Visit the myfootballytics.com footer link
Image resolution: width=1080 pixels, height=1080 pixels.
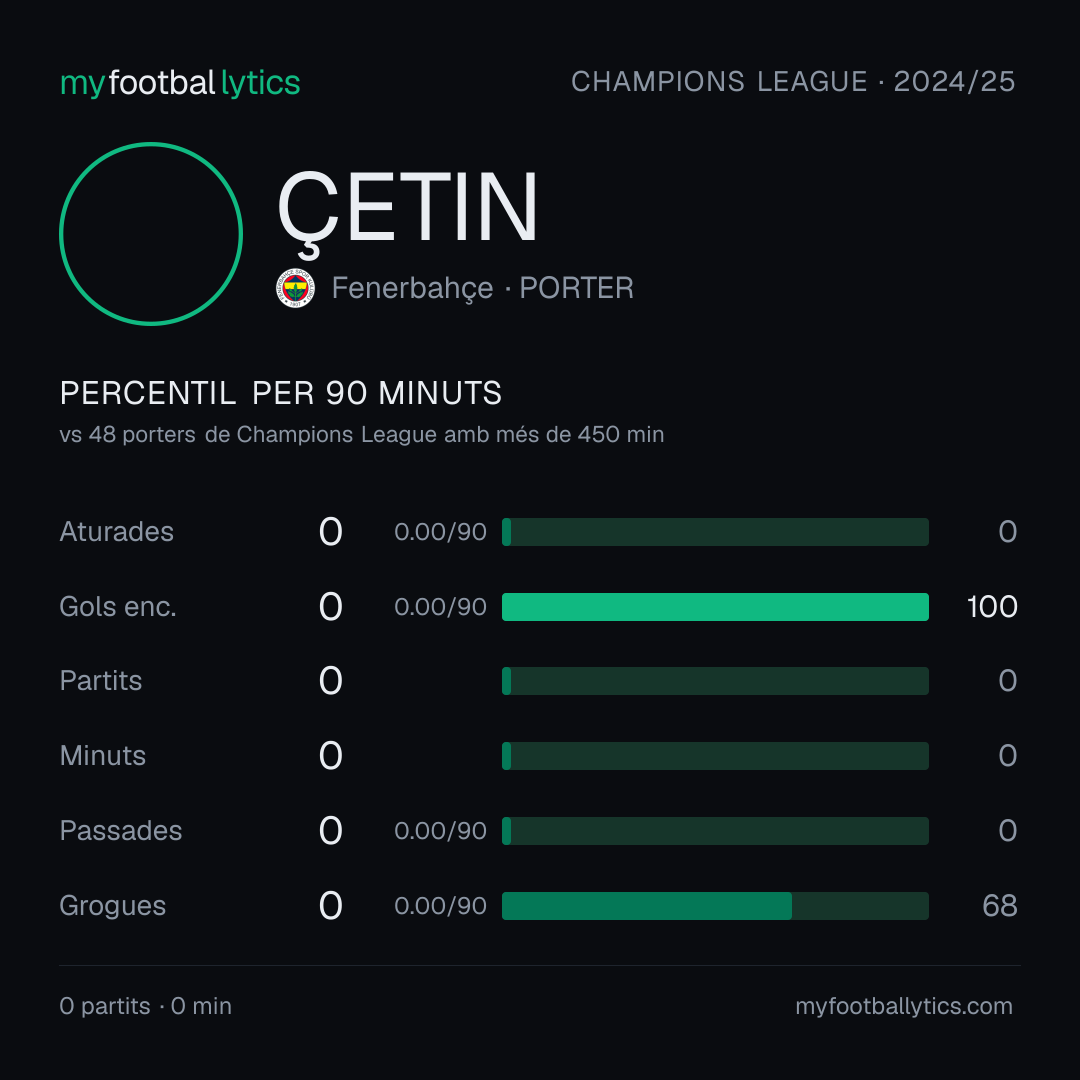904,1006
